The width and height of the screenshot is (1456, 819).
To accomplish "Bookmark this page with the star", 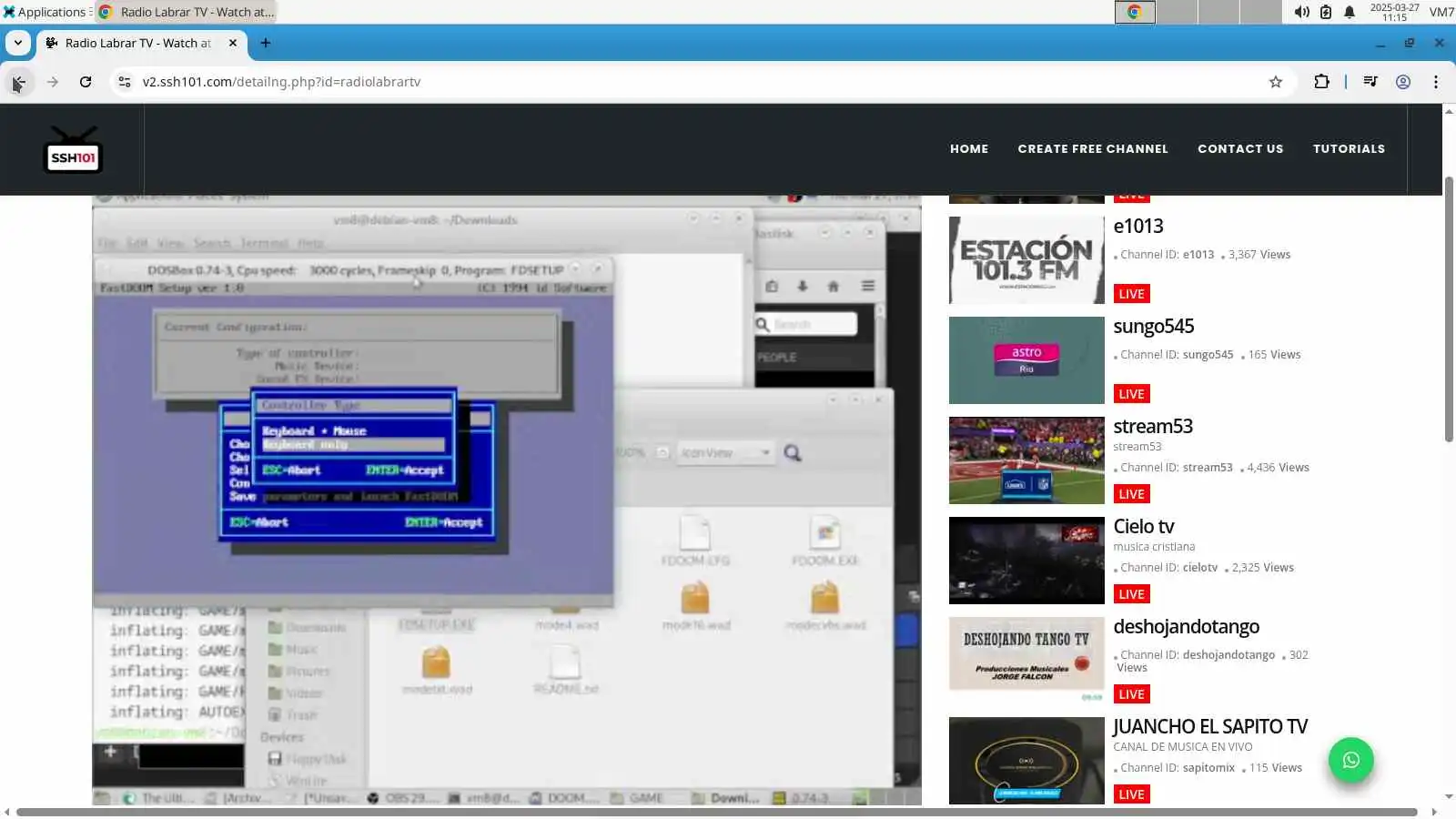I will point(1276,82).
